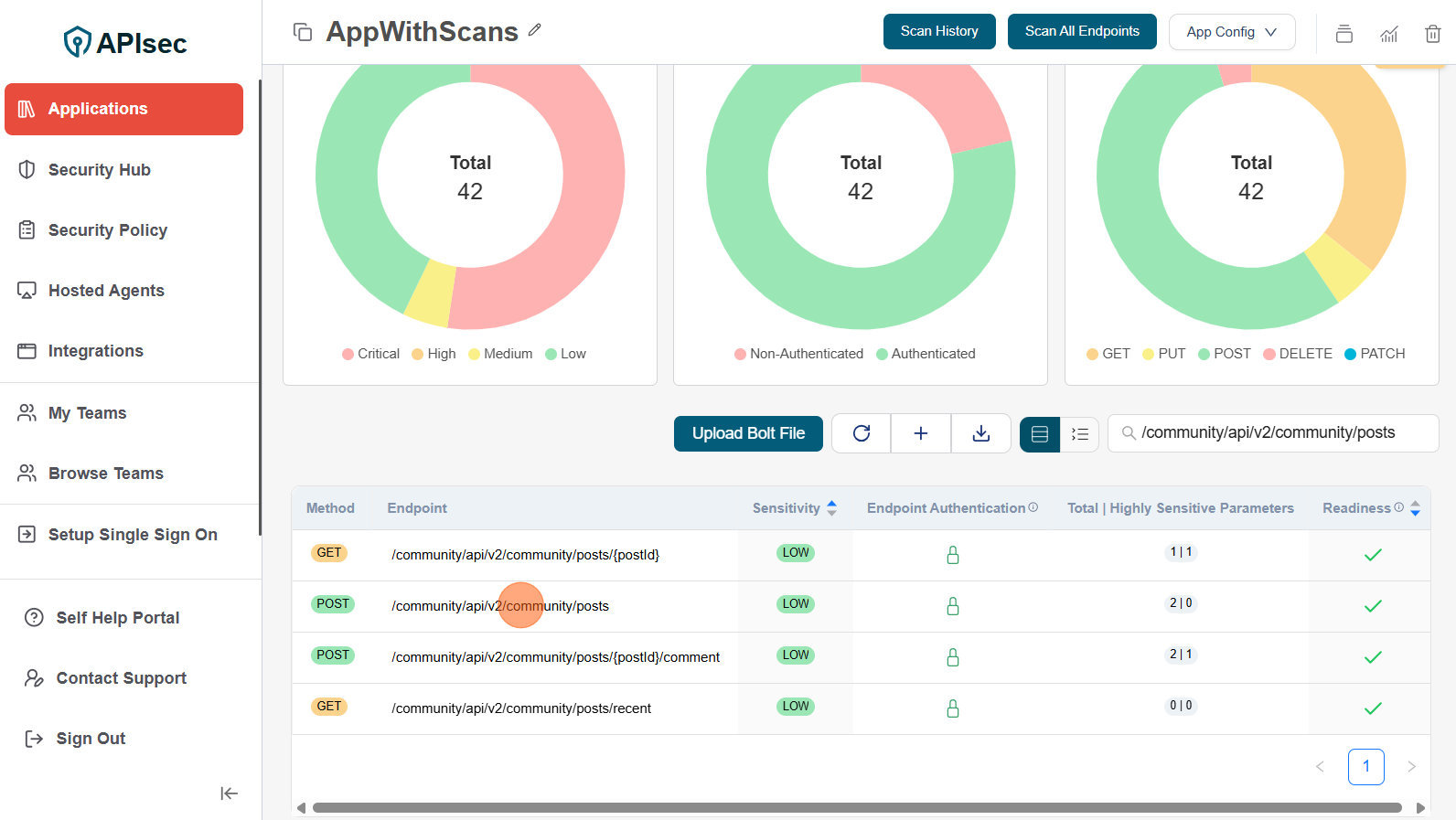Image resolution: width=1456 pixels, height=820 pixels.
Task: Click the Scan All Endpoints button
Action: point(1081,31)
